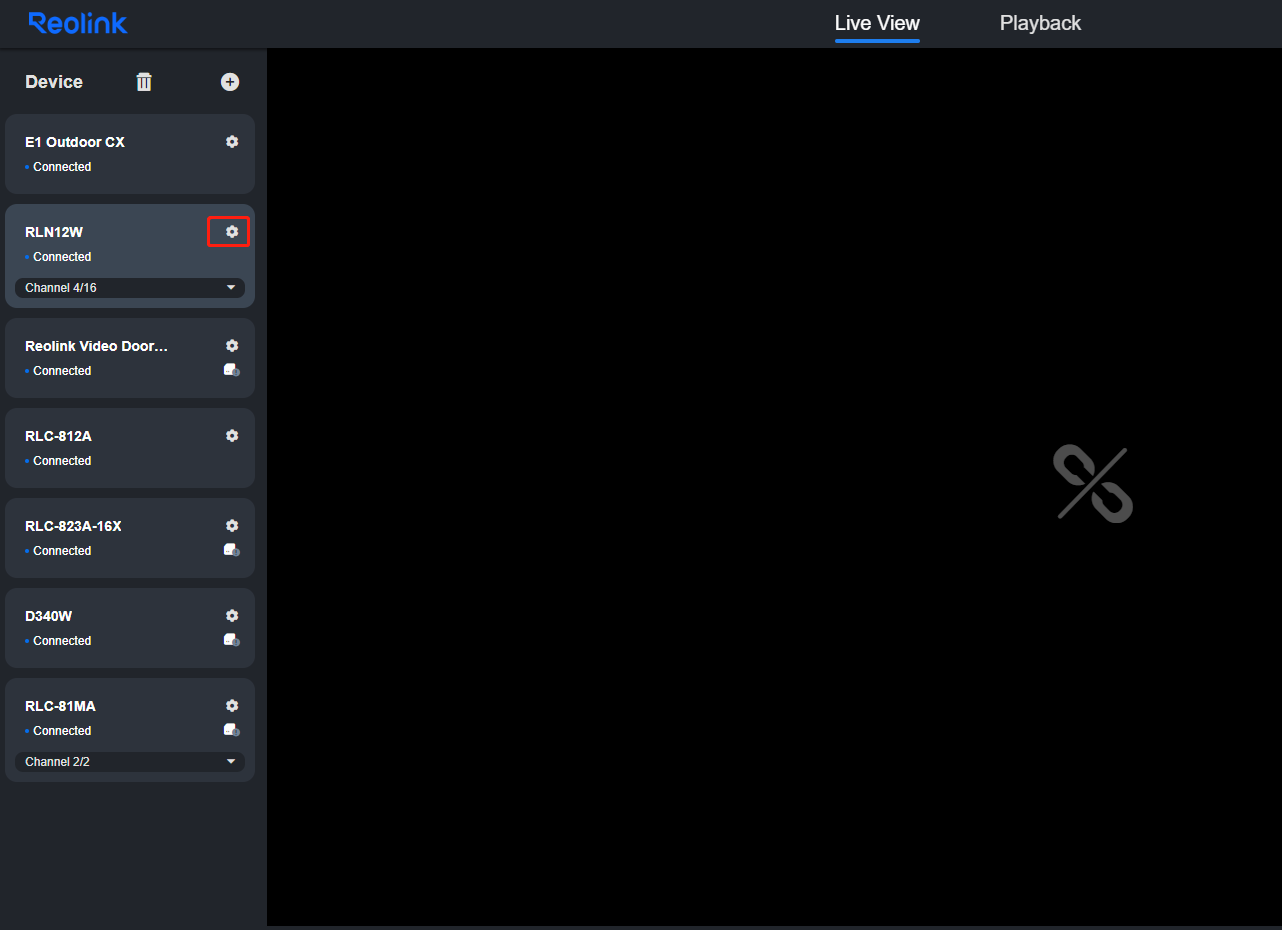Image resolution: width=1282 pixels, height=930 pixels.
Task: Click storage icon on Reolink Video Doorbell card
Action: point(232,370)
